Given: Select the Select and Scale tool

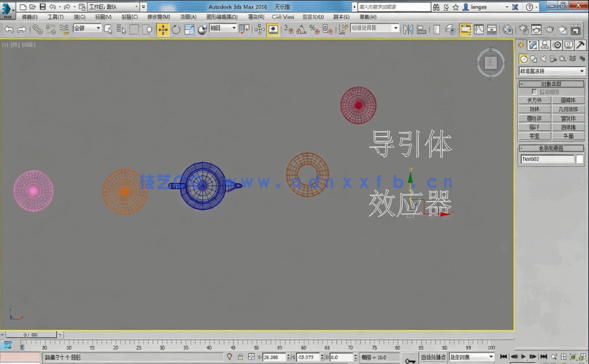Looking at the screenshot, I should tap(189, 30).
